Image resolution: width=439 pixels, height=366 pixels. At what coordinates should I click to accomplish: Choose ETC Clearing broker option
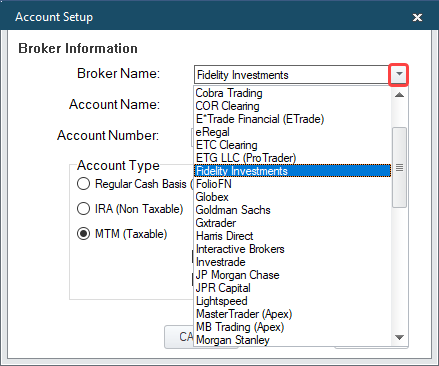pos(292,145)
